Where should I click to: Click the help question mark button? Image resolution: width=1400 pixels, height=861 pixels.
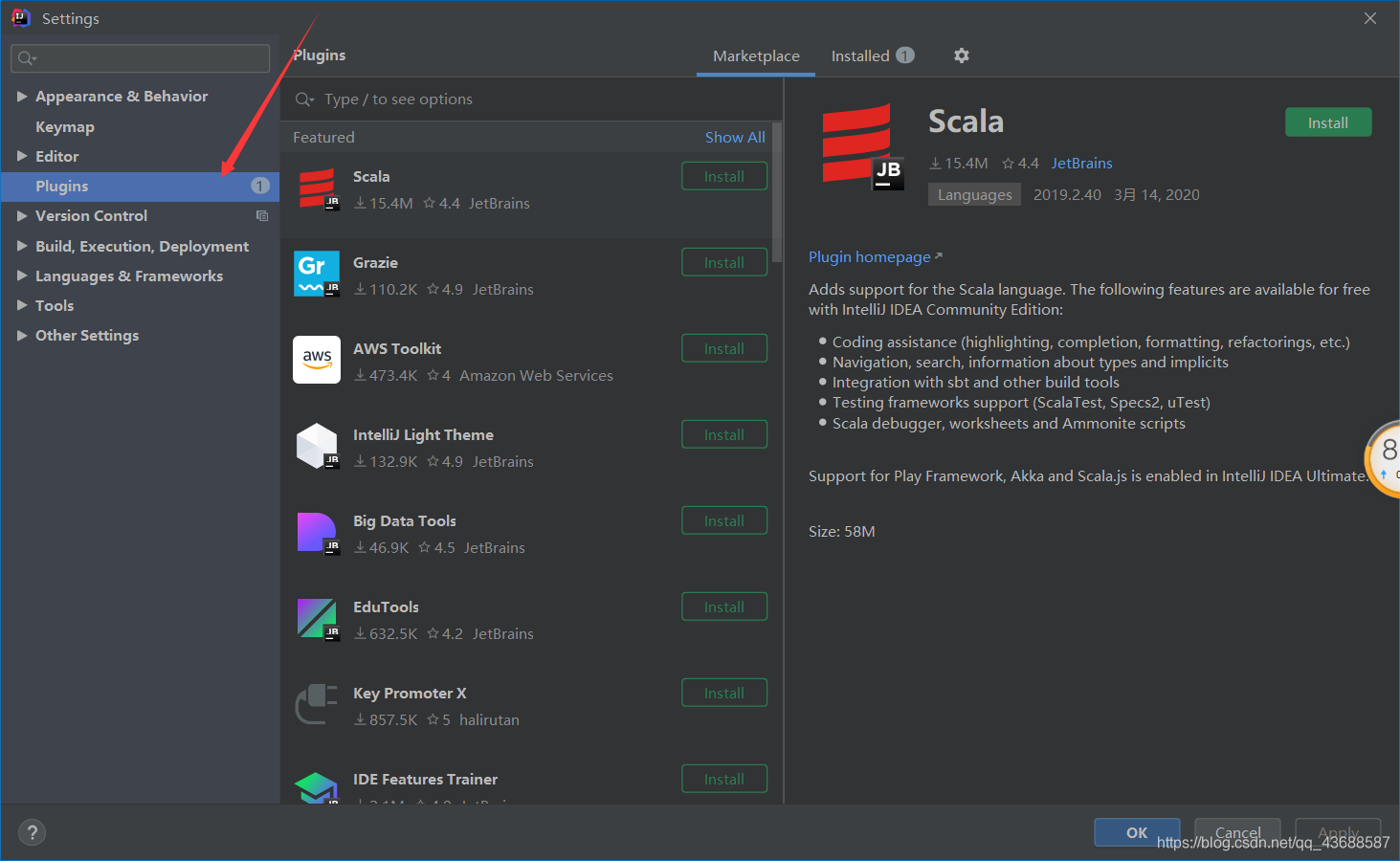32,832
